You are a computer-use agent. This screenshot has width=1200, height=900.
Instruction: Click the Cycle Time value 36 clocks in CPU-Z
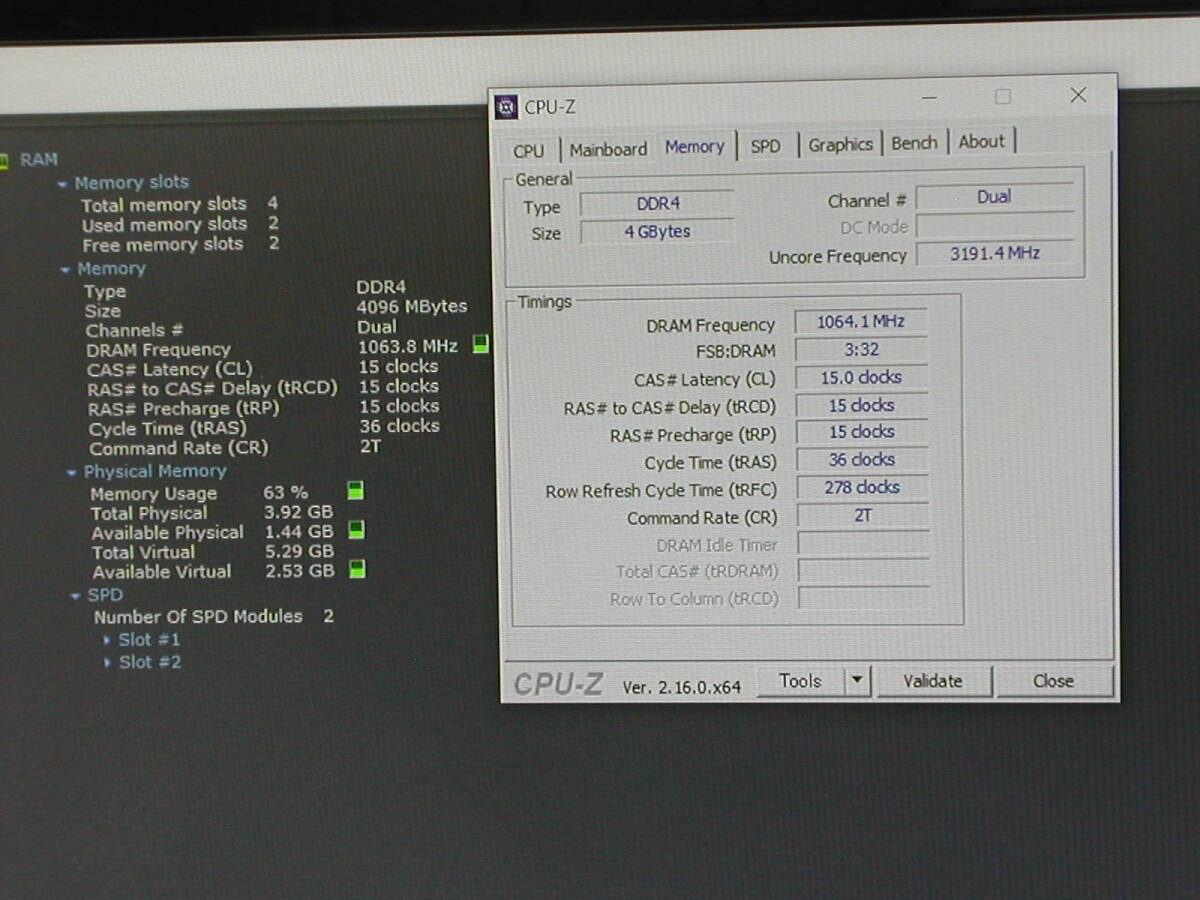(861, 460)
